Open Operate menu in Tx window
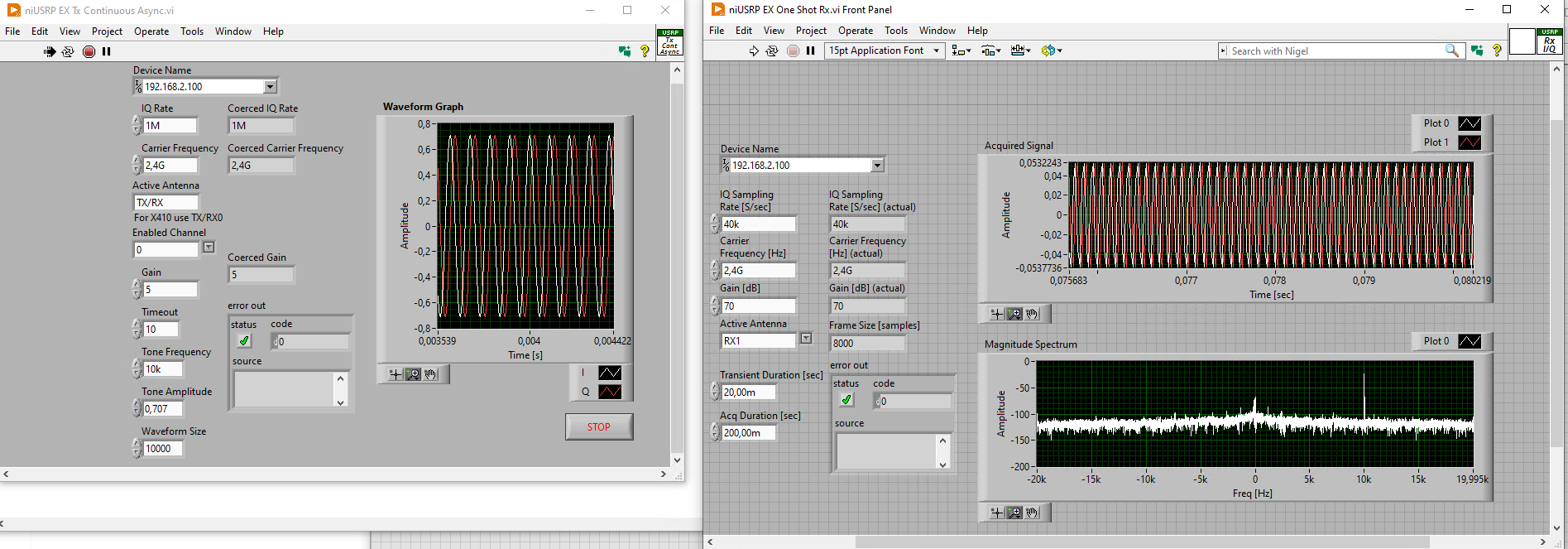This screenshot has width=1568, height=549. click(x=151, y=31)
